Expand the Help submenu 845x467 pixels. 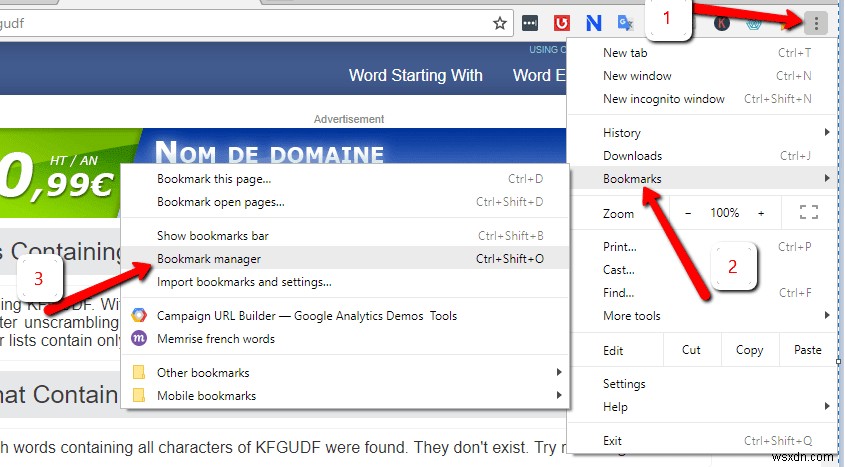tap(702, 407)
